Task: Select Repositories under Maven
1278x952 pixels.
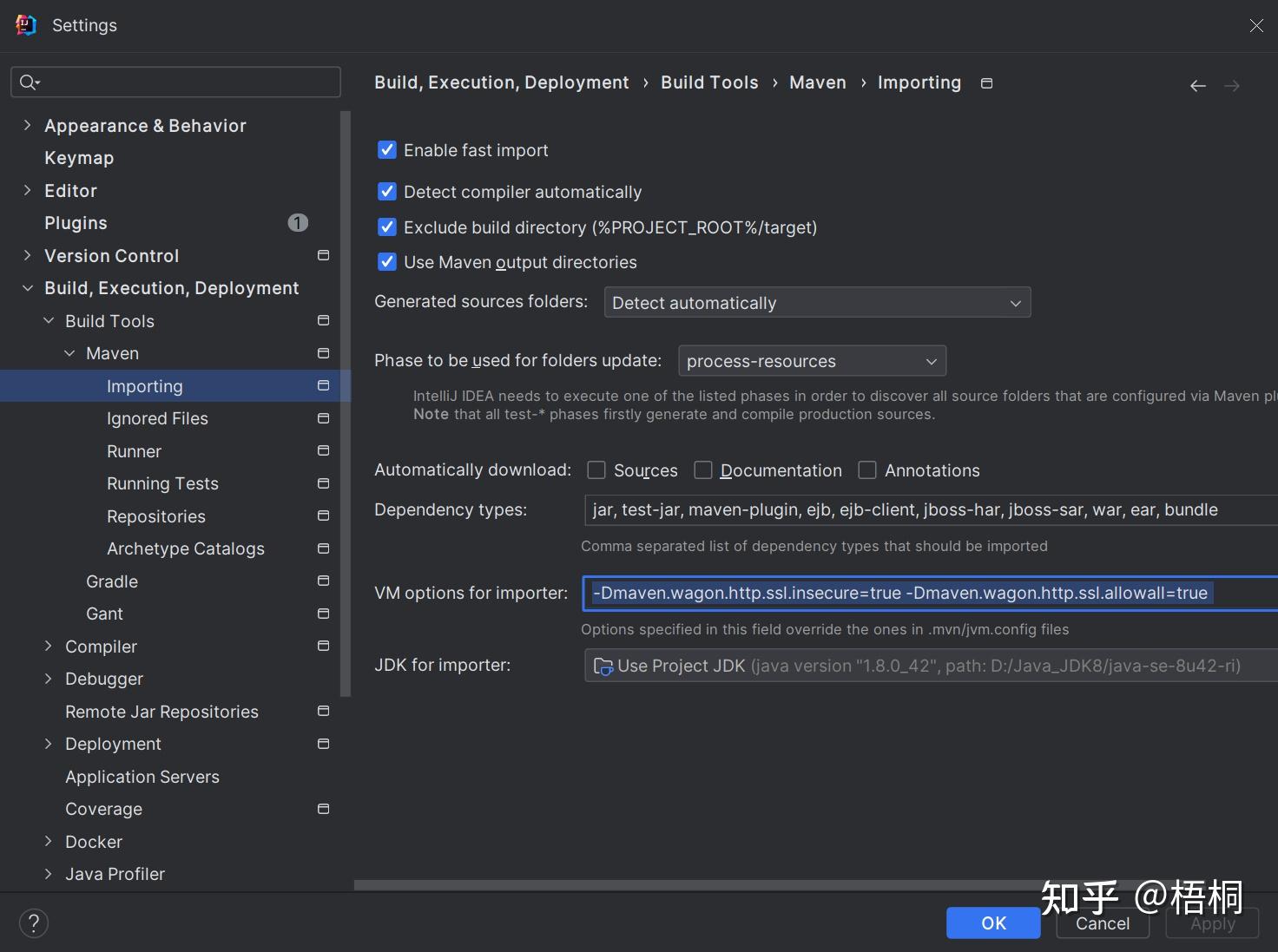Action: [156, 516]
